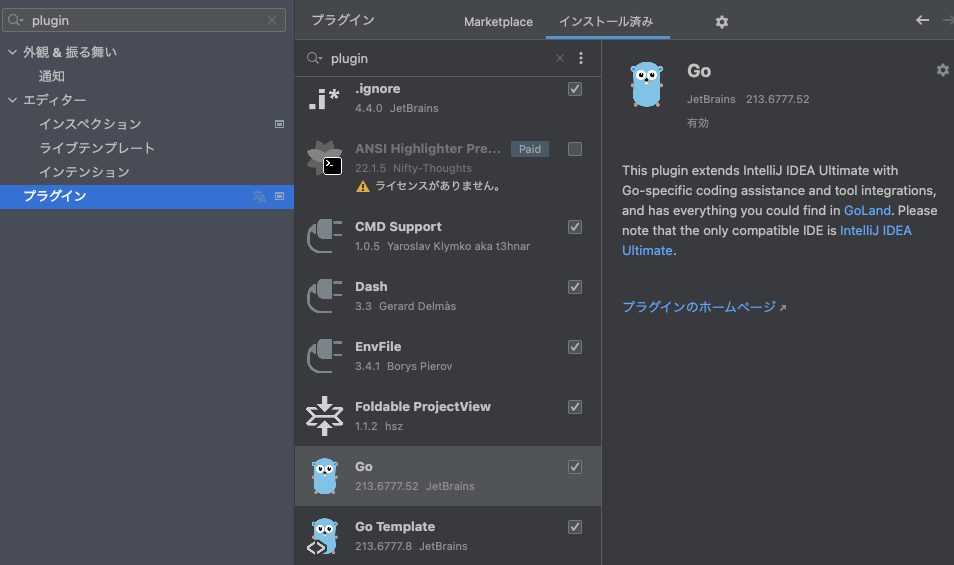The height and width of the screenshot is (565, 954).
Task: Click the ANSI Highlighter plugin icon
Action: click(x=324, y=158)
